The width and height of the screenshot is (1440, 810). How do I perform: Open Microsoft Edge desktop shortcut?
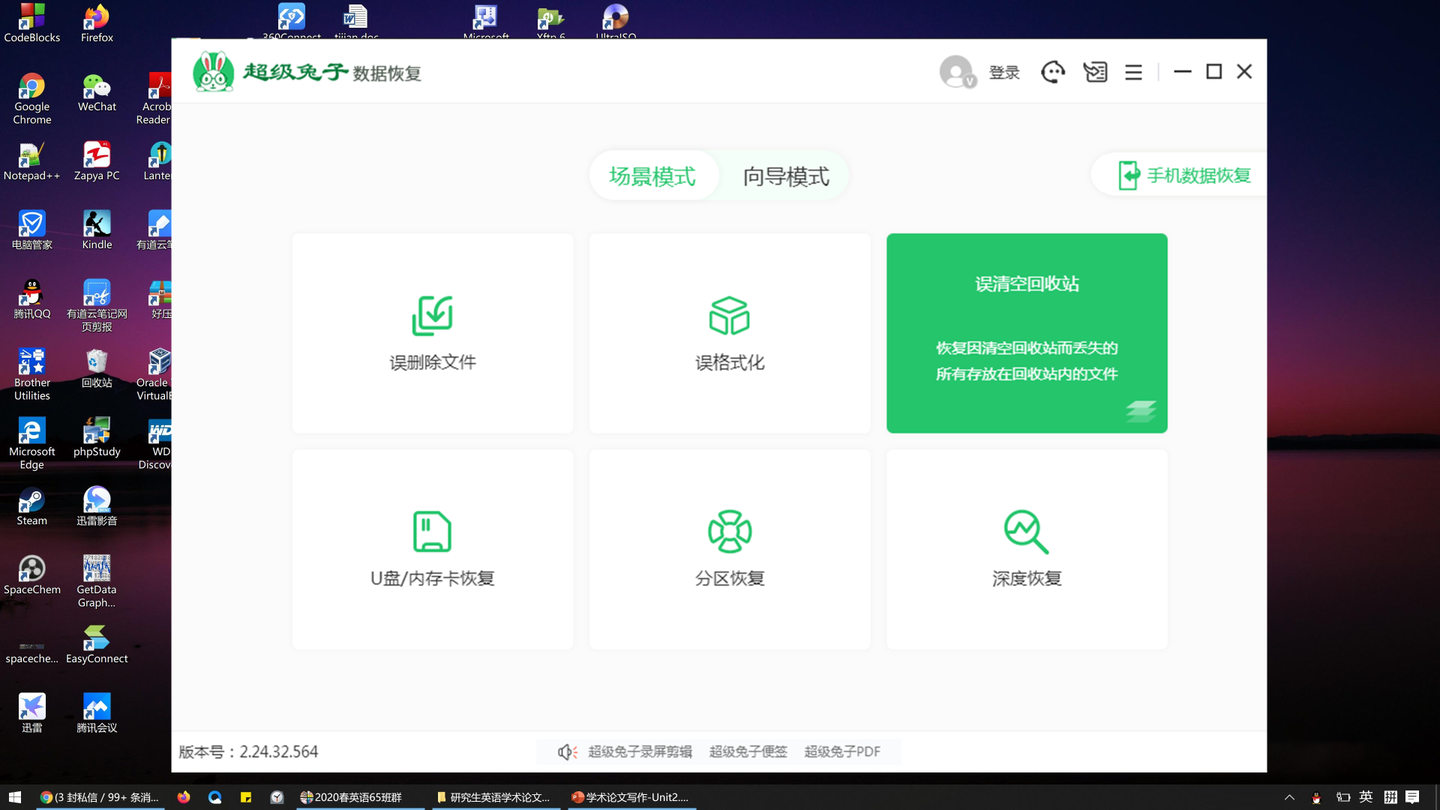tap(32, 443)
